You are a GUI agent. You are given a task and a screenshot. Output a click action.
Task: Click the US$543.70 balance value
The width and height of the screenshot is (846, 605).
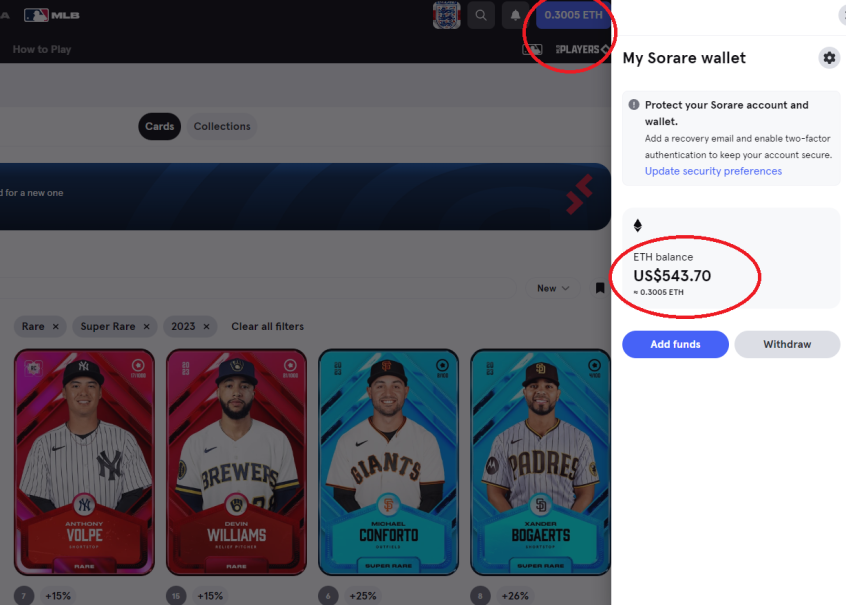(672, 276)
